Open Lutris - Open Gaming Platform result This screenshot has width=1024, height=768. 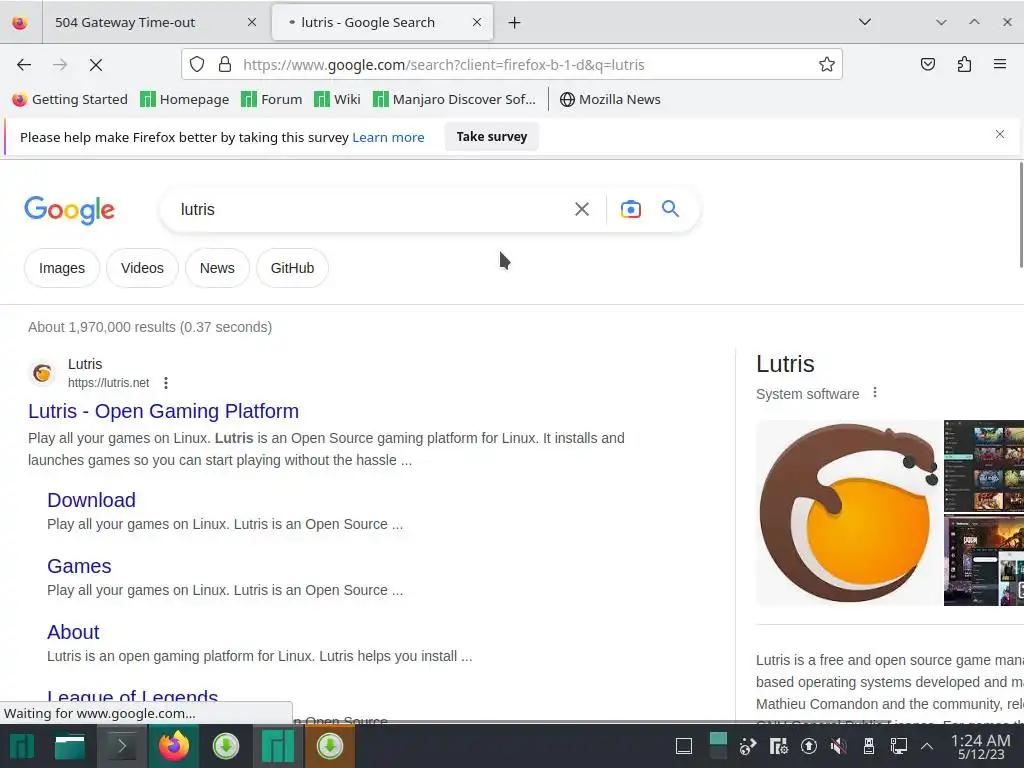click(163, 411)
